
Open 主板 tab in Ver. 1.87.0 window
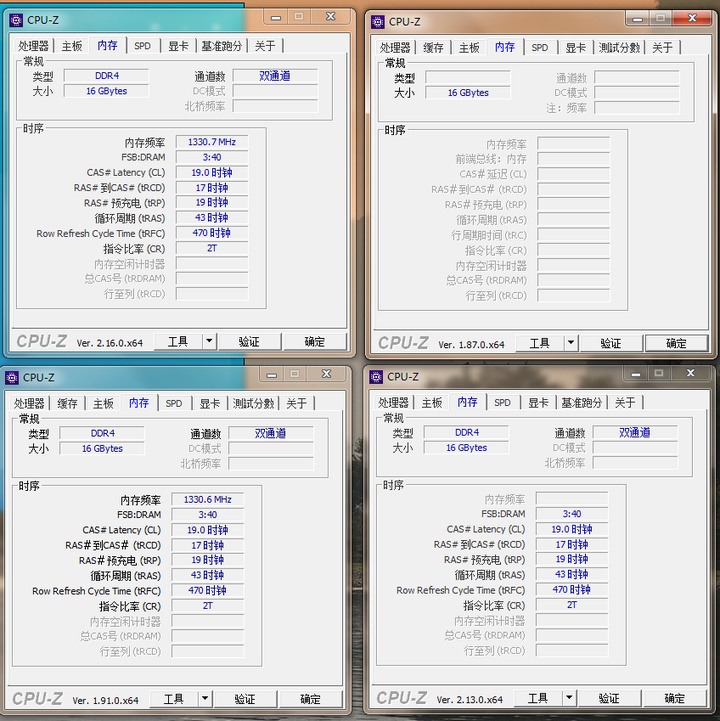click(x=469, y=48)
